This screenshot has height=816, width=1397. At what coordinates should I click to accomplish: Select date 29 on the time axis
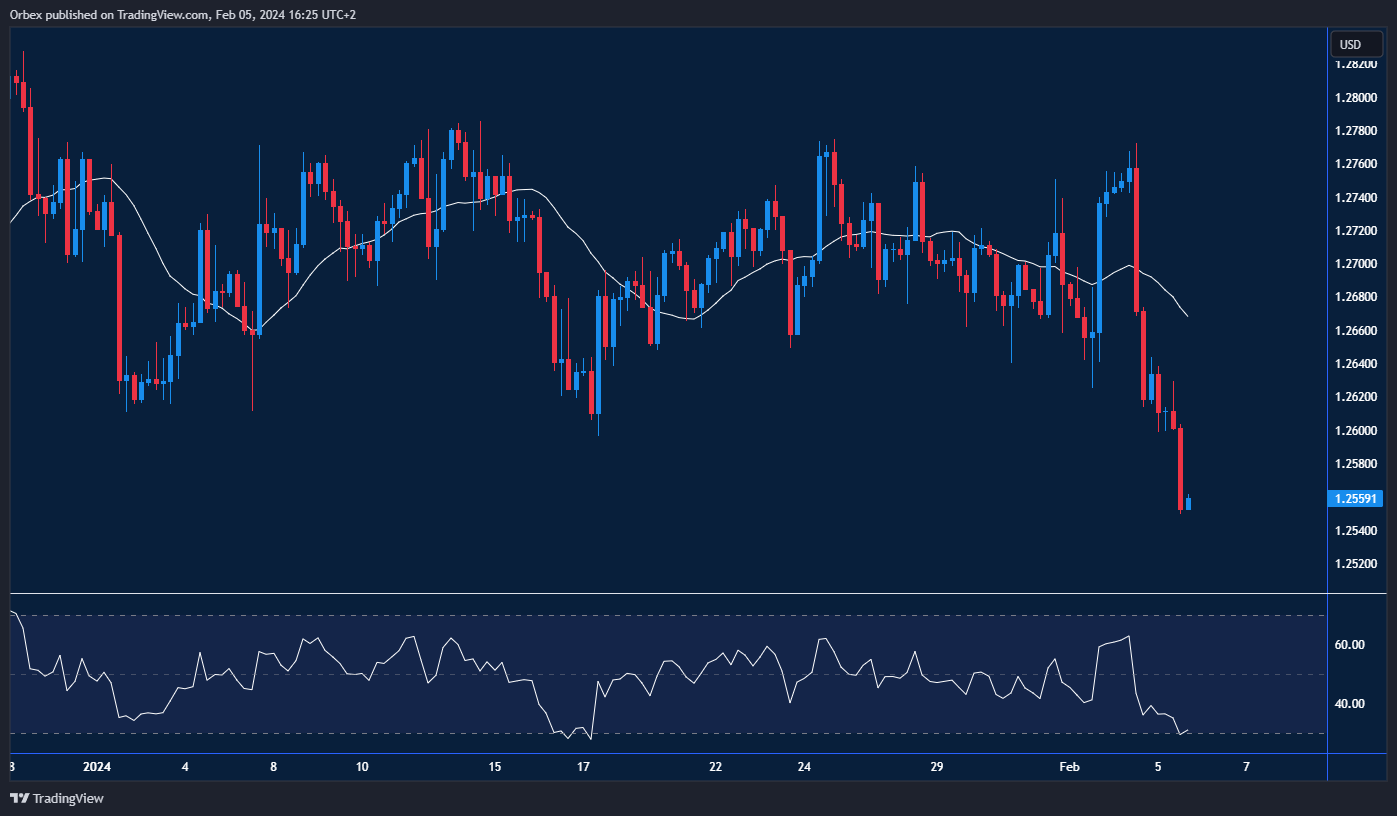[936, 767]
